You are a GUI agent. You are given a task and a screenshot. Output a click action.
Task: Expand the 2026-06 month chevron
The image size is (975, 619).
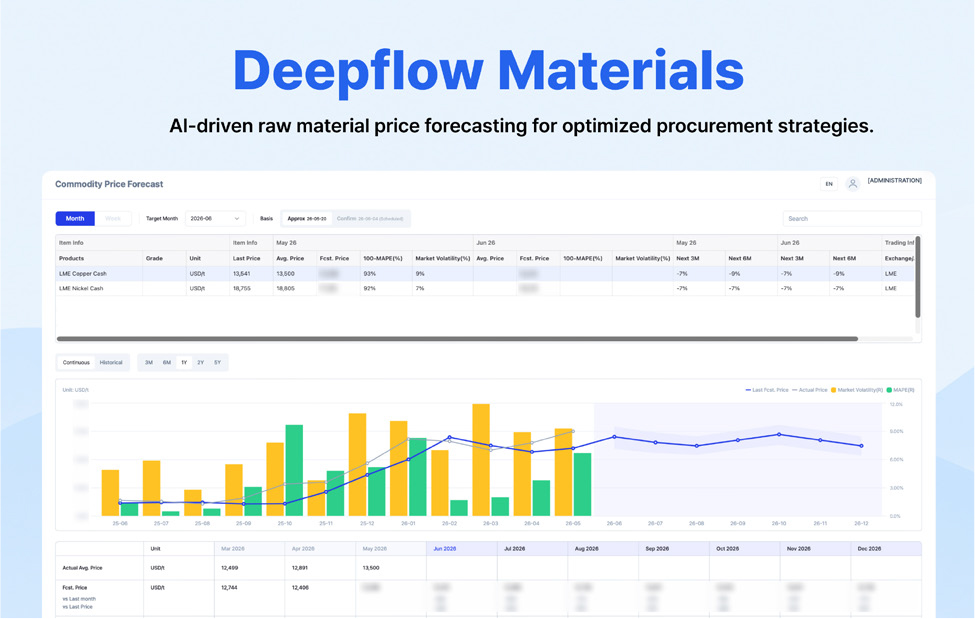(x=237, y=219)
